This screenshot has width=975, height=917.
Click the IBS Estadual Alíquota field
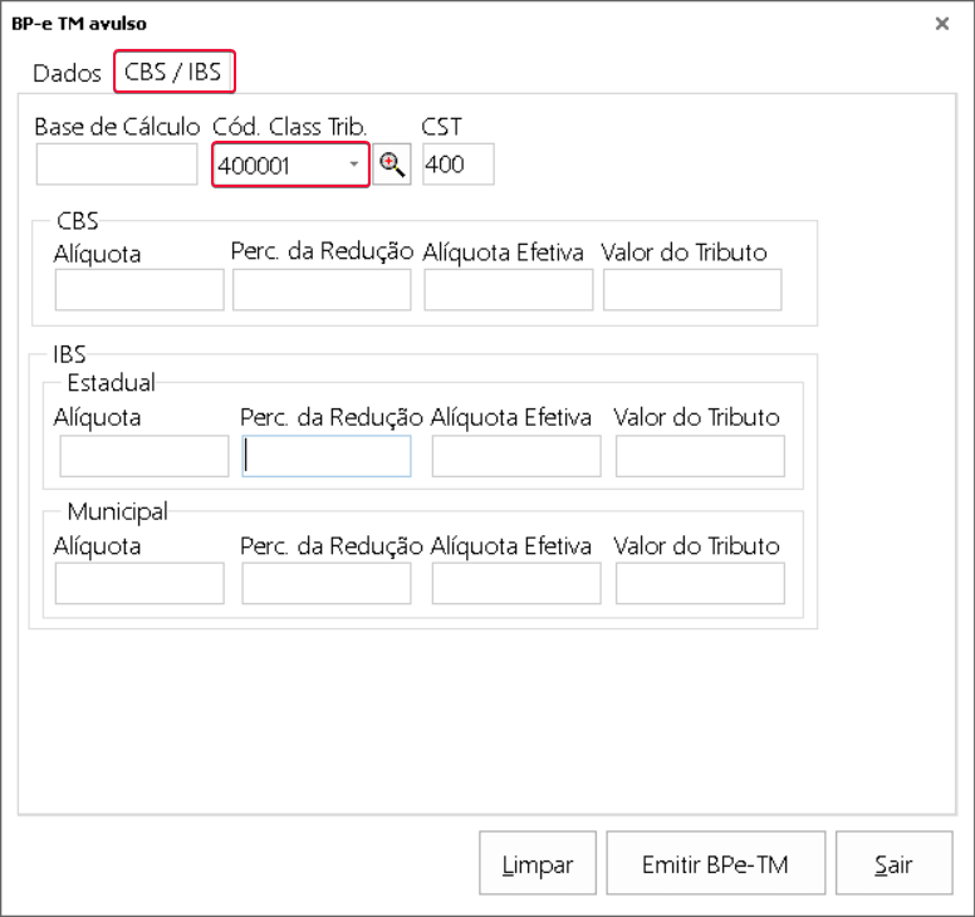144,456
